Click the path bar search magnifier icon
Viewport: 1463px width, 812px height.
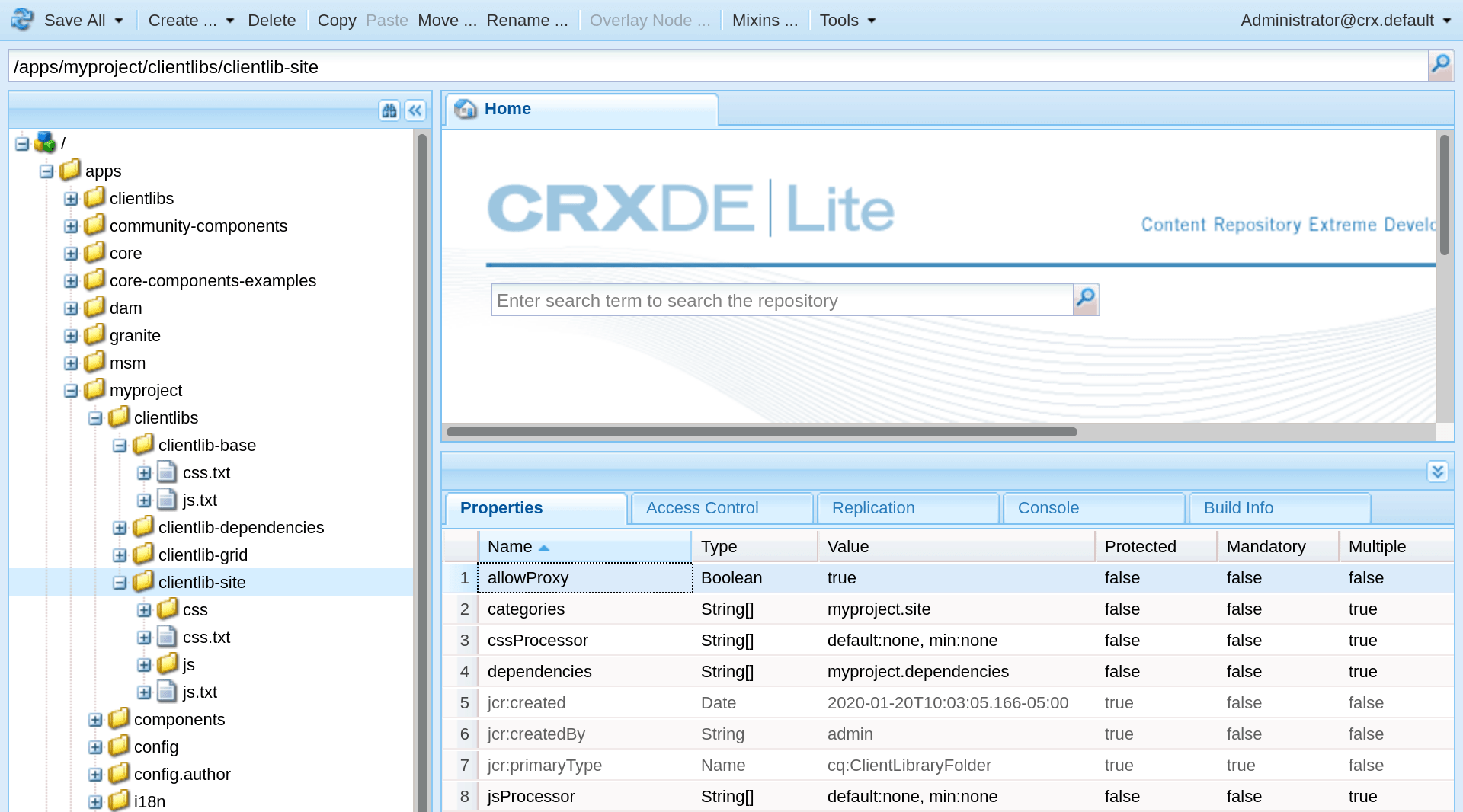pyautogui.click(x=1440, y=66)
